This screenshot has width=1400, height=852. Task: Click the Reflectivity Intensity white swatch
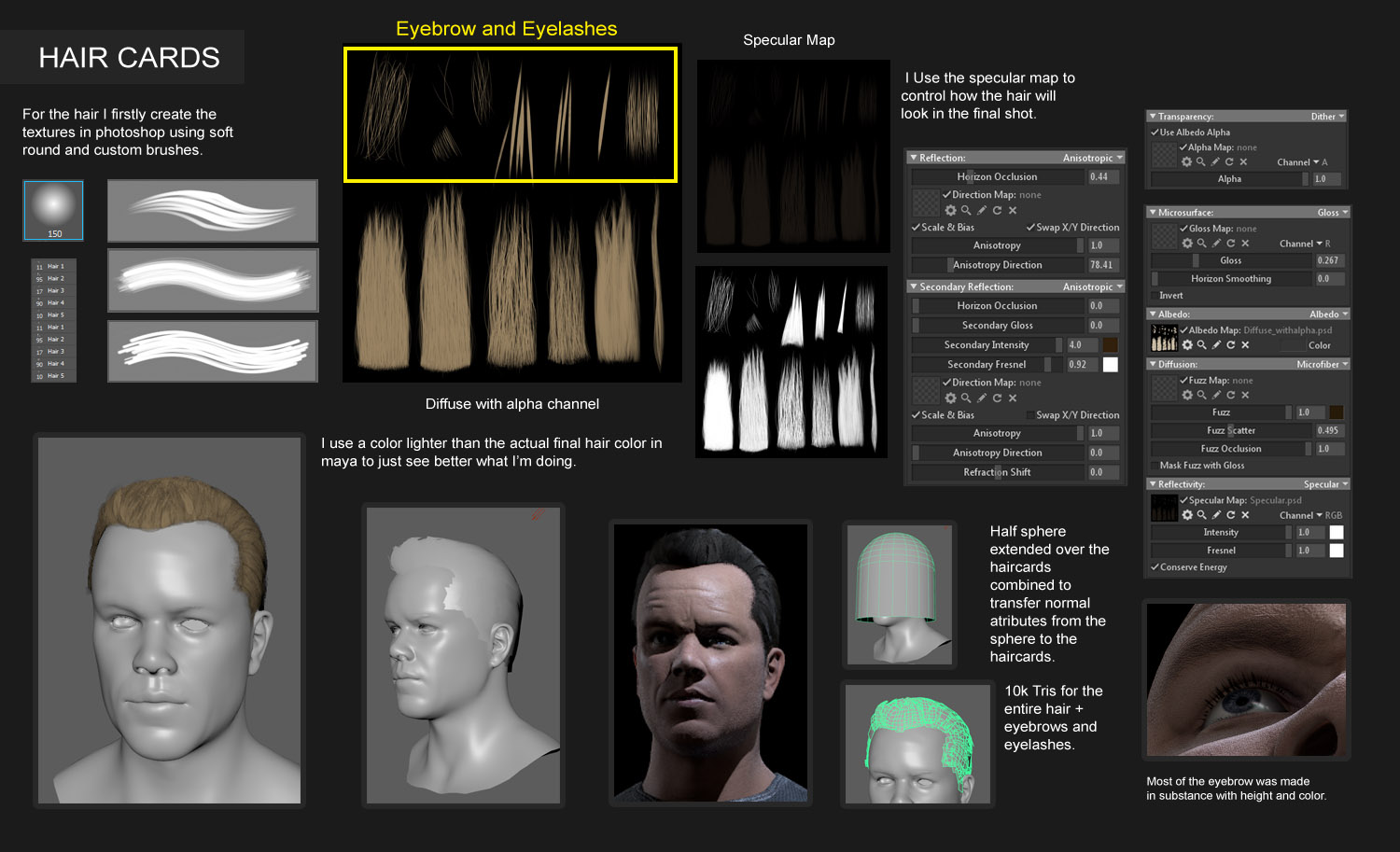(1337, 532)
